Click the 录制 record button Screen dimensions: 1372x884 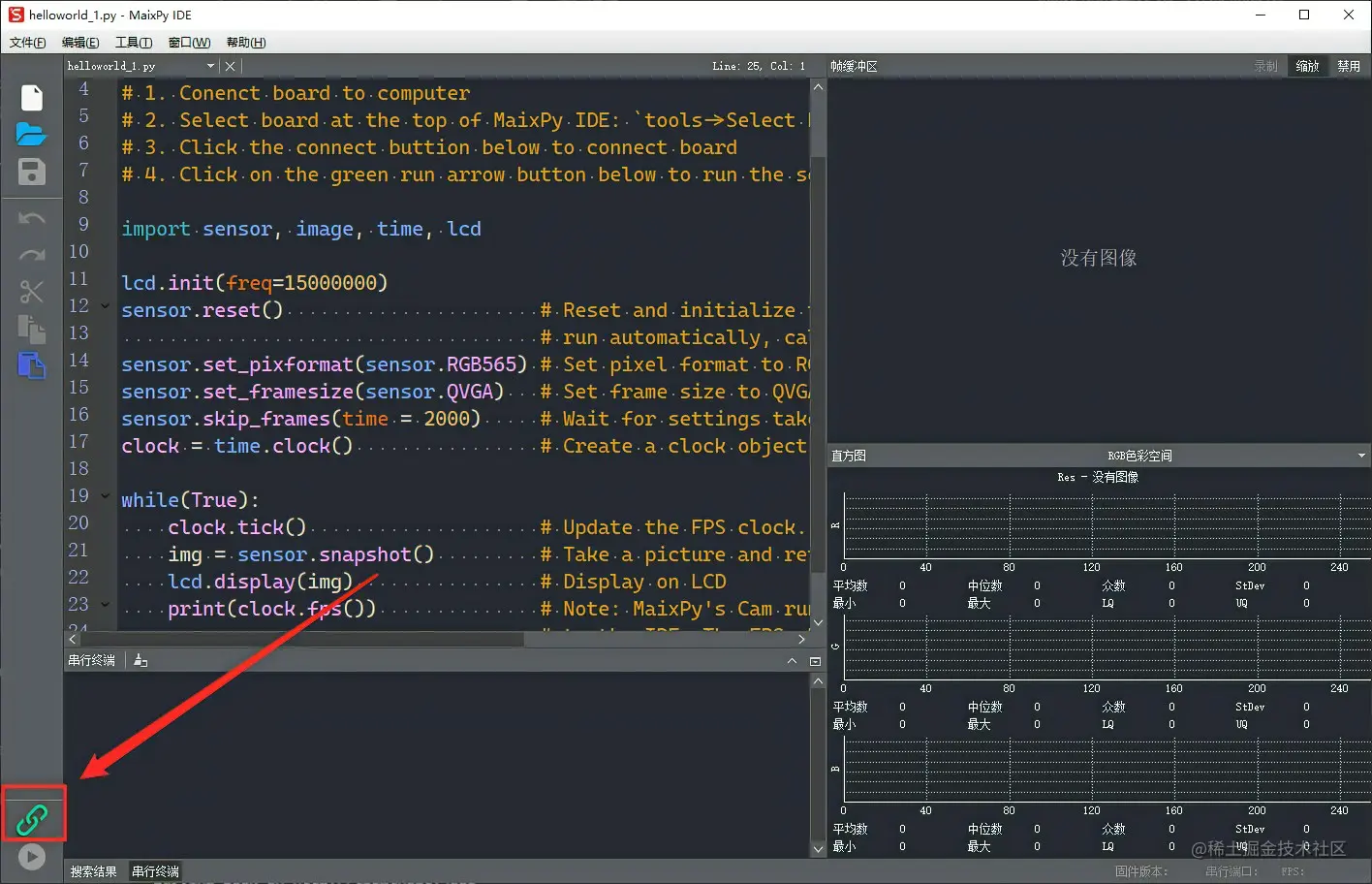tap(1265, 66)
